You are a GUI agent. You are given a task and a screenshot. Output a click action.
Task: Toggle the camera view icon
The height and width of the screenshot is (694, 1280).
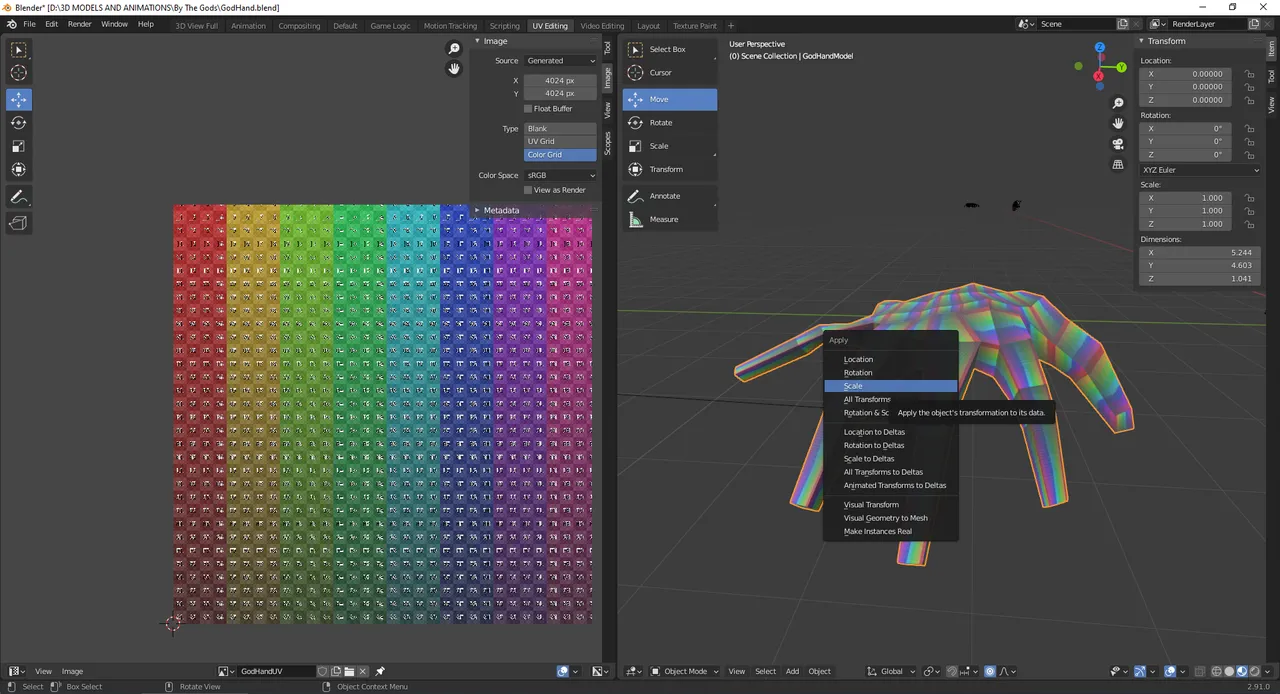pyautogui.click(x=1118, y=144)
